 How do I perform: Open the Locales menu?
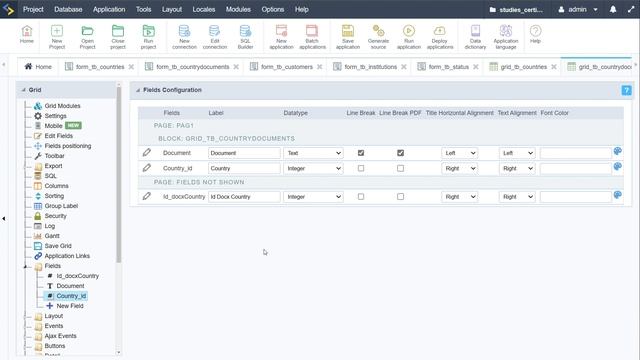tap(204, 9)
